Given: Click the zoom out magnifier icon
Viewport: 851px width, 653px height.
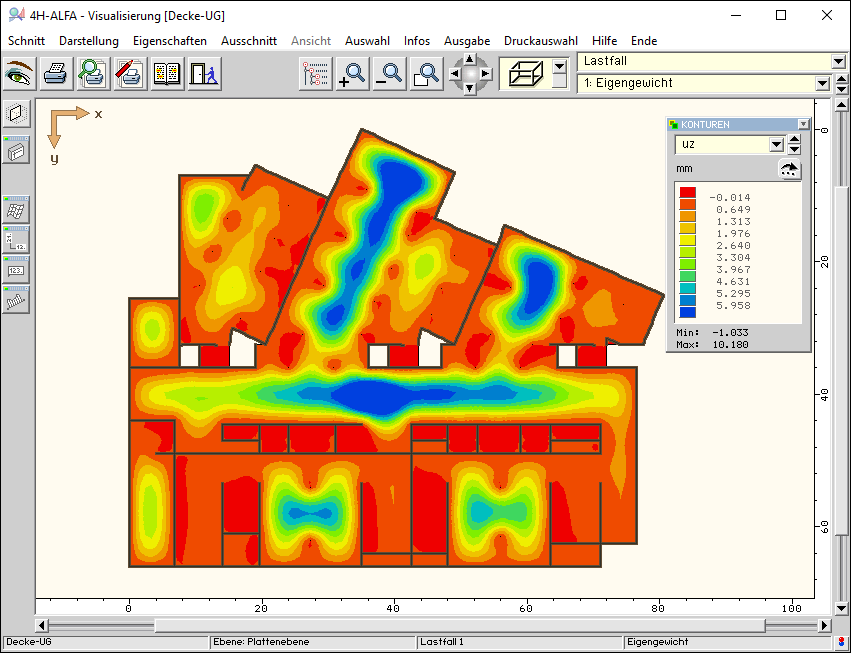Looking at the screenshot, I should (389, 73).
